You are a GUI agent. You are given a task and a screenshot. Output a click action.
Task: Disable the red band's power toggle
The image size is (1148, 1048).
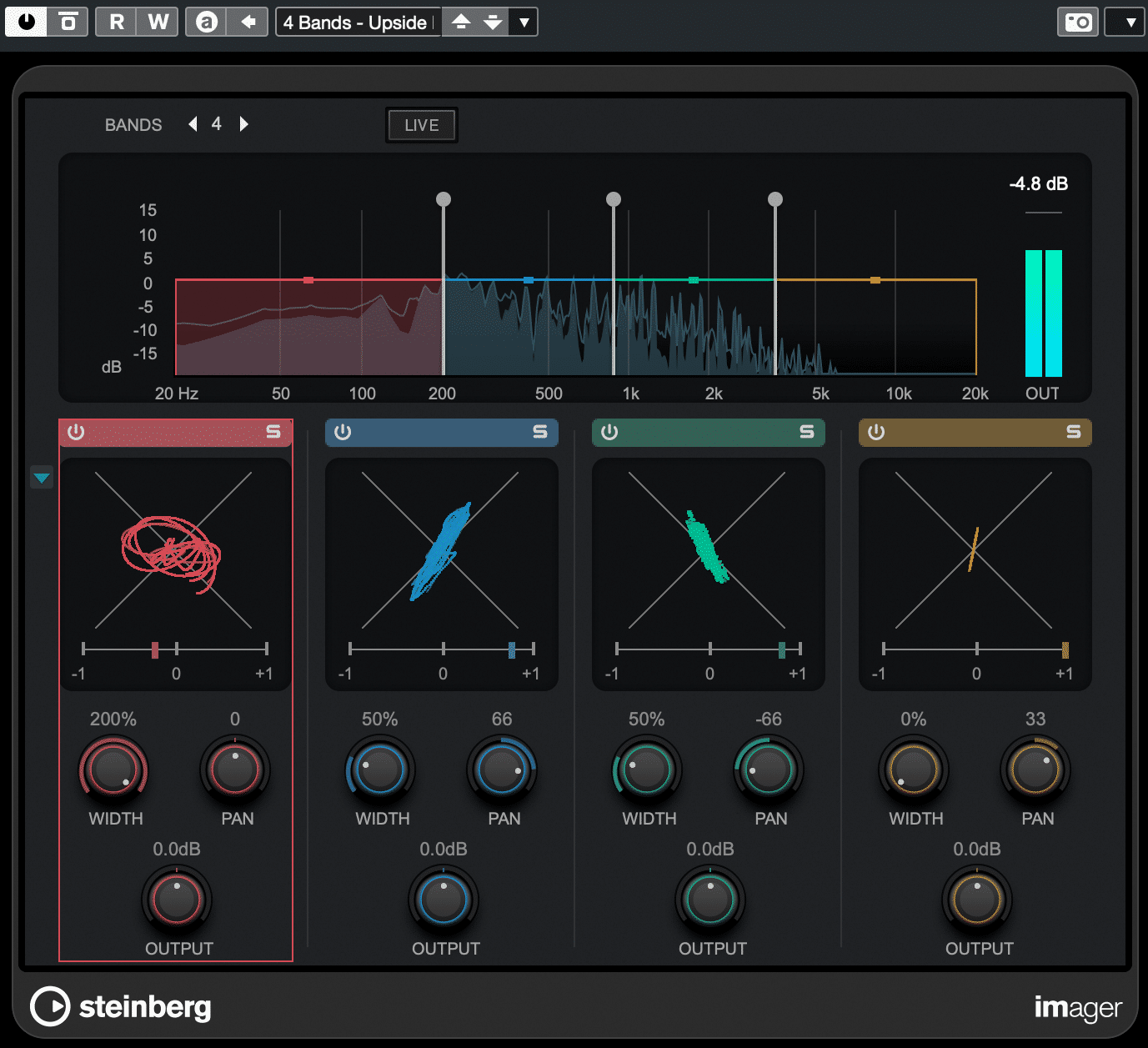(76, 432)
